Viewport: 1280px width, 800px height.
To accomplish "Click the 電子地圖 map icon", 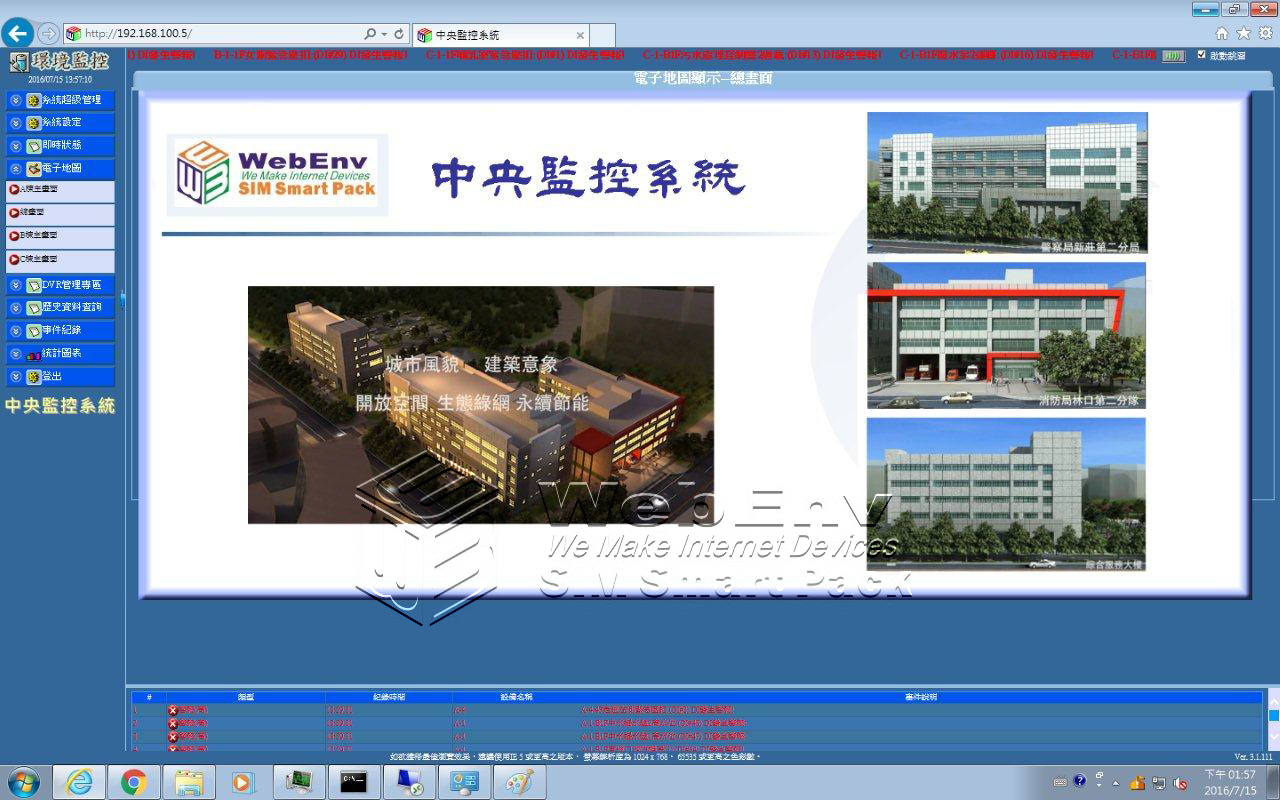I will click(33, 169).
